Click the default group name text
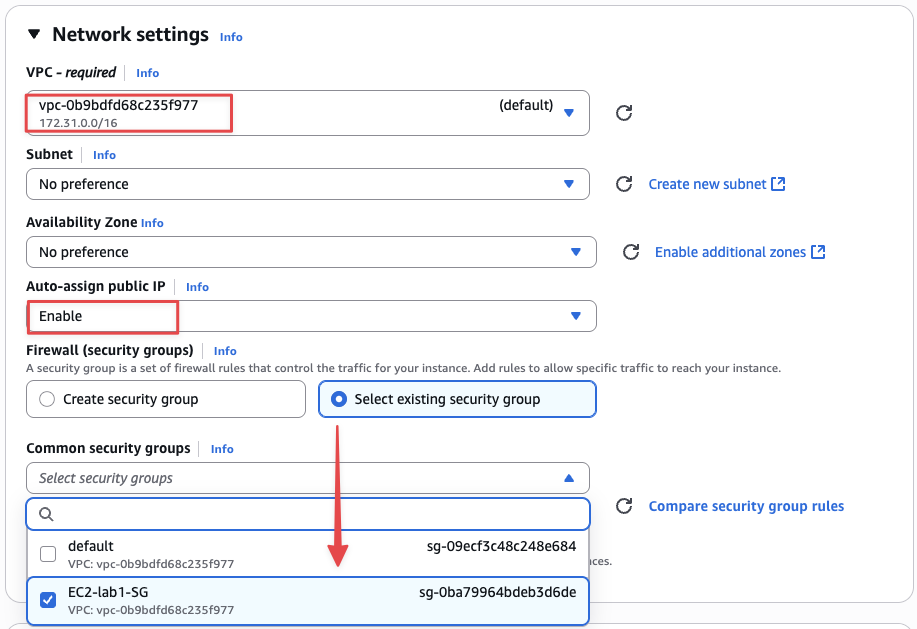 click(91, 546)
